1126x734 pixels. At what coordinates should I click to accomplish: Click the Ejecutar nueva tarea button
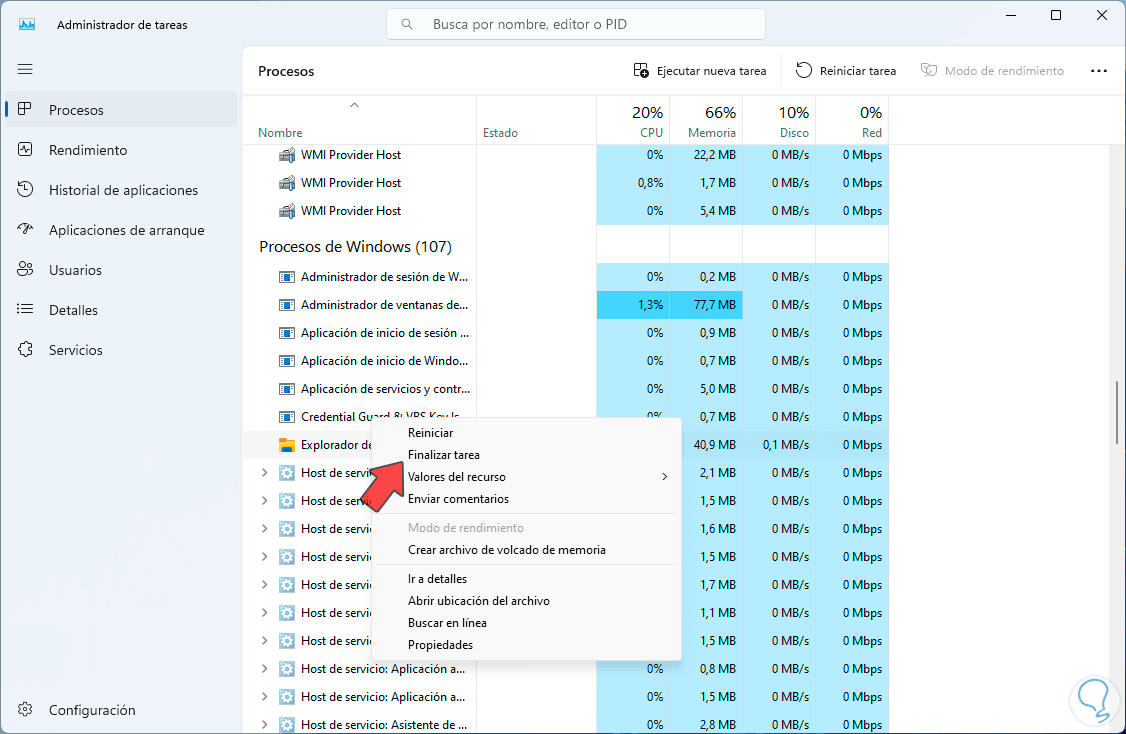point(699,70)
